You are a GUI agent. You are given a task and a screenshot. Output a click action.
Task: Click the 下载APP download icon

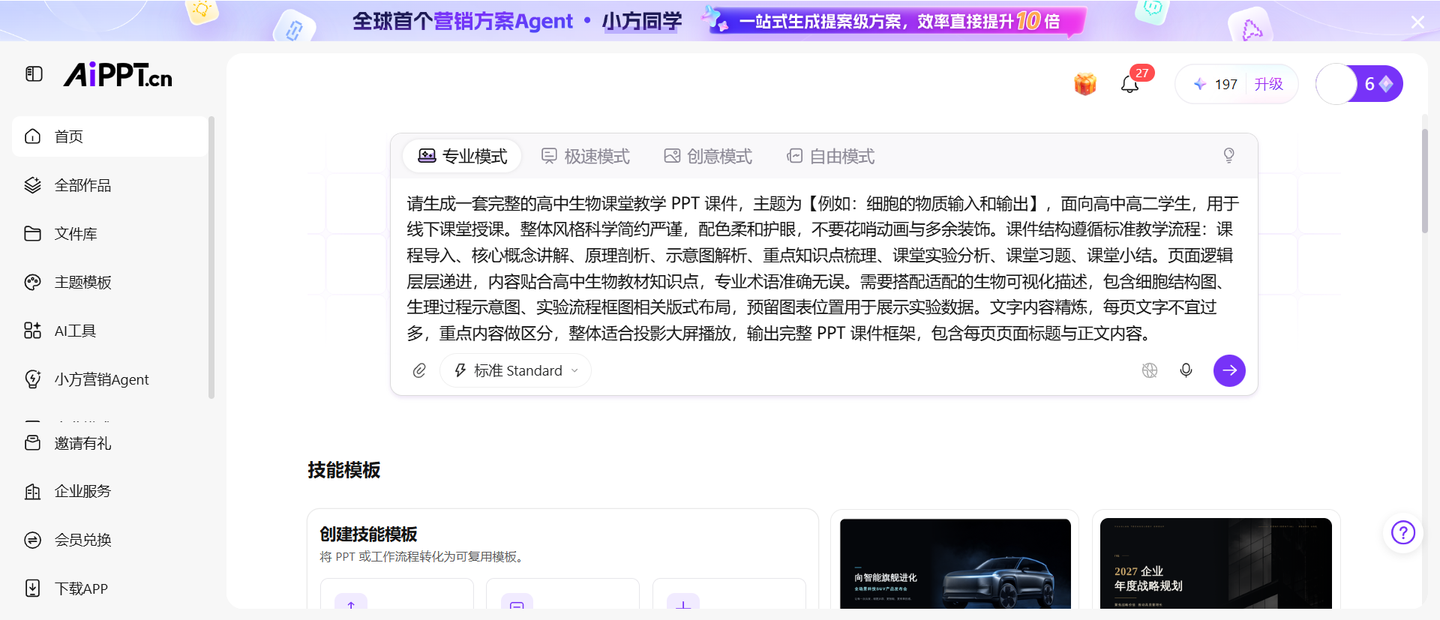point(33,588)
